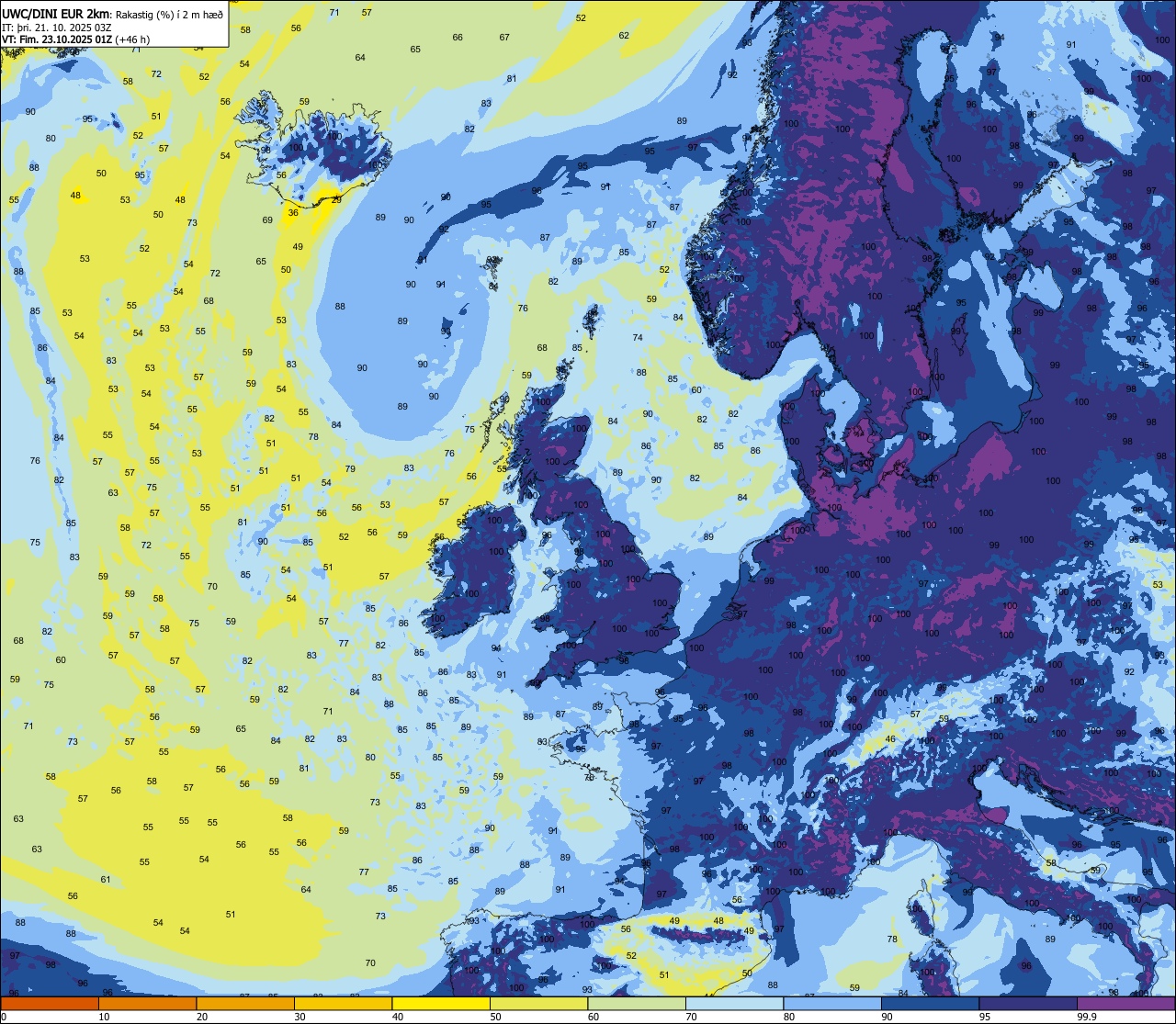
Task: Click the 'UWC/DINI EUR 2km' title text
Action: click(x=56, y=15)
